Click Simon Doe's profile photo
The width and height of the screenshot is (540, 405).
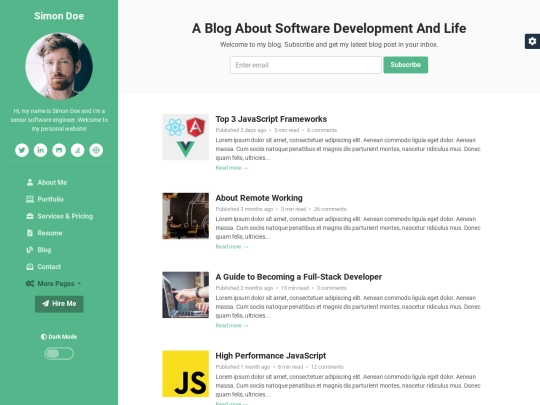pos(59,66)
